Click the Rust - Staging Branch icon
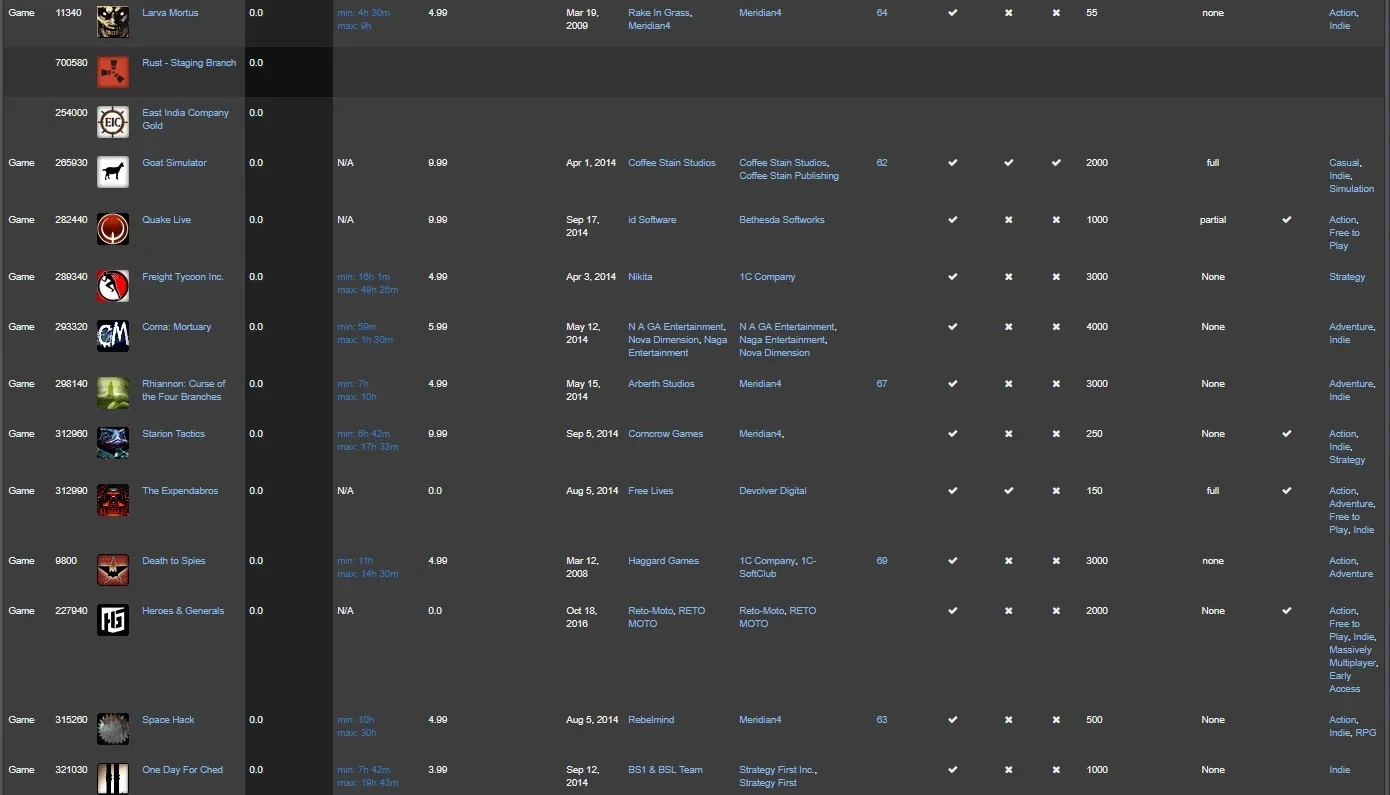1390x795 pixels. point(113,72)
